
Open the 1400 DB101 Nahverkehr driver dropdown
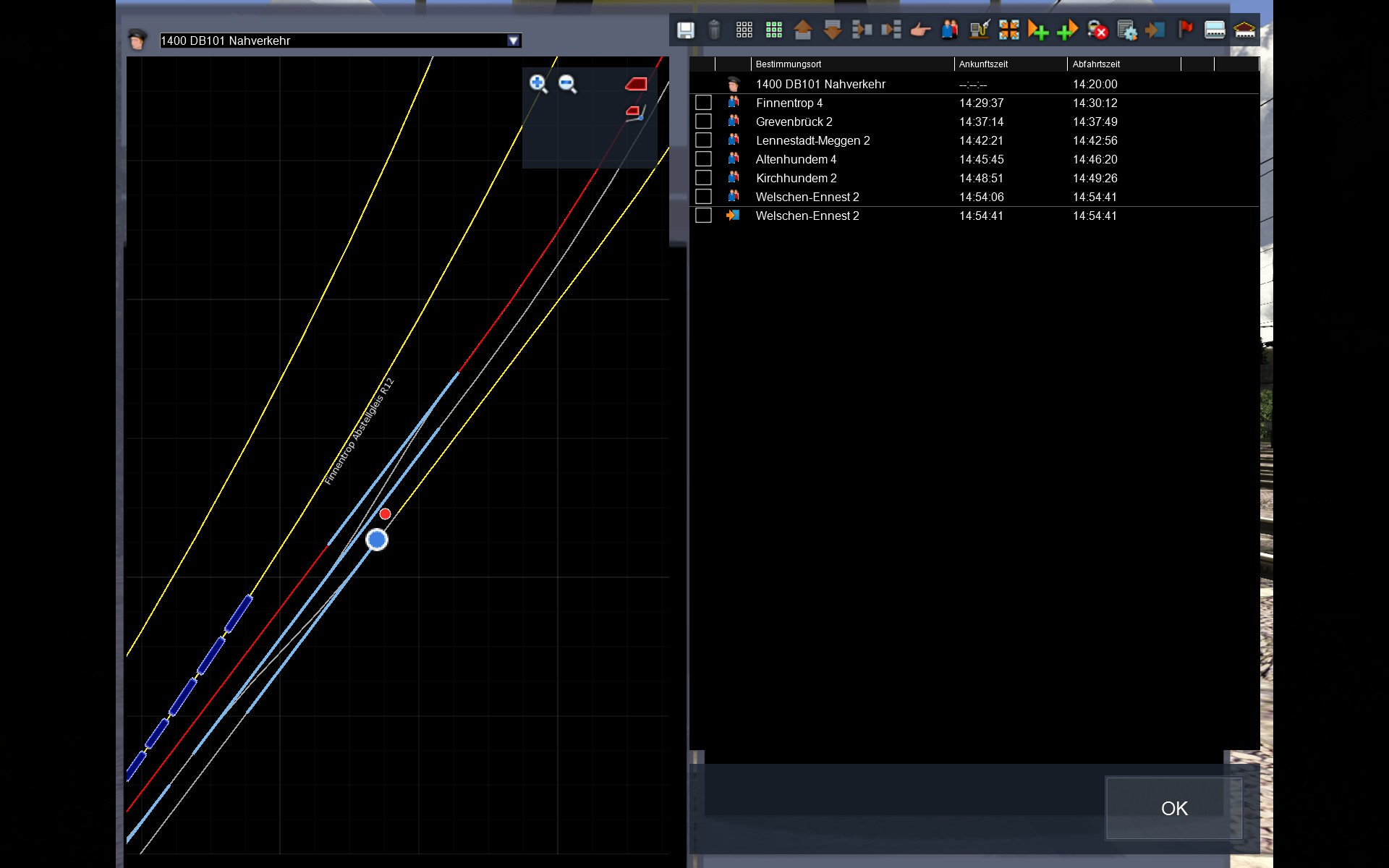pyautogui.click(x=513, y=41)
